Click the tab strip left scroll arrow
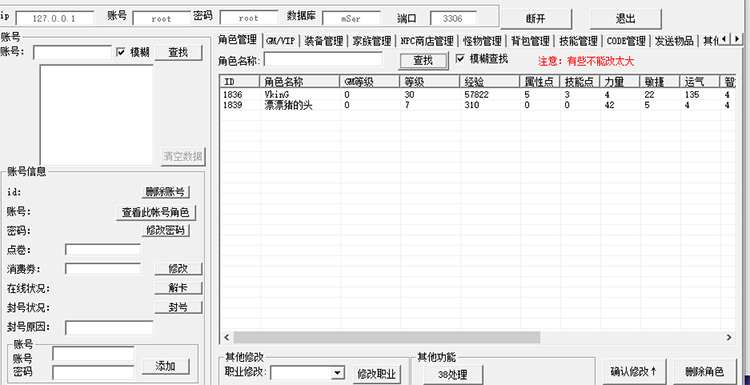 click(x=725, y=38)
